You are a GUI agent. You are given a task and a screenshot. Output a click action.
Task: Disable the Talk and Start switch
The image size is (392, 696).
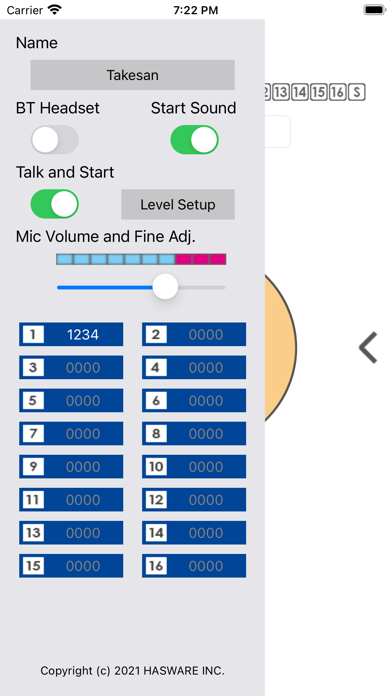55,204
